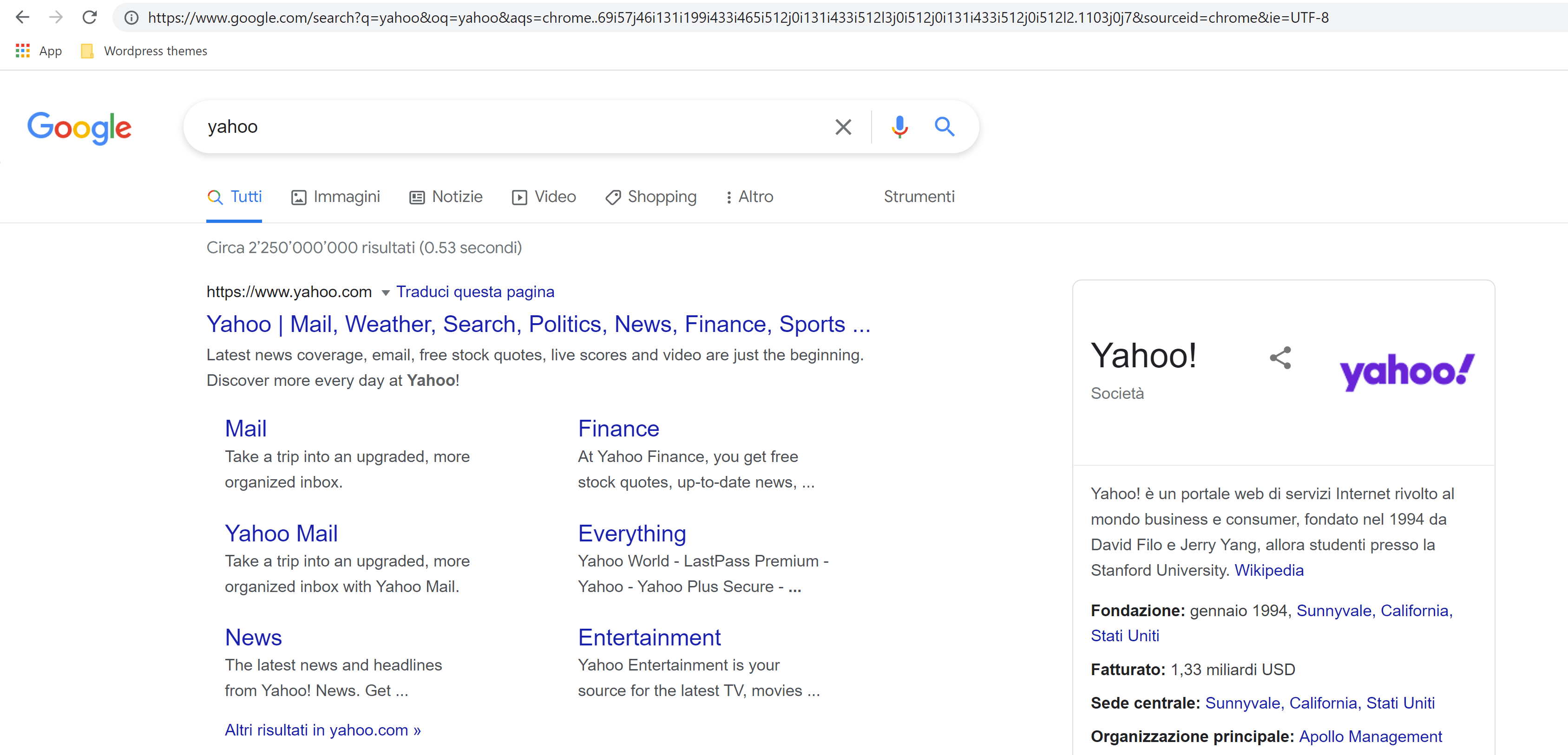Open the Finance sitelink

618,429
